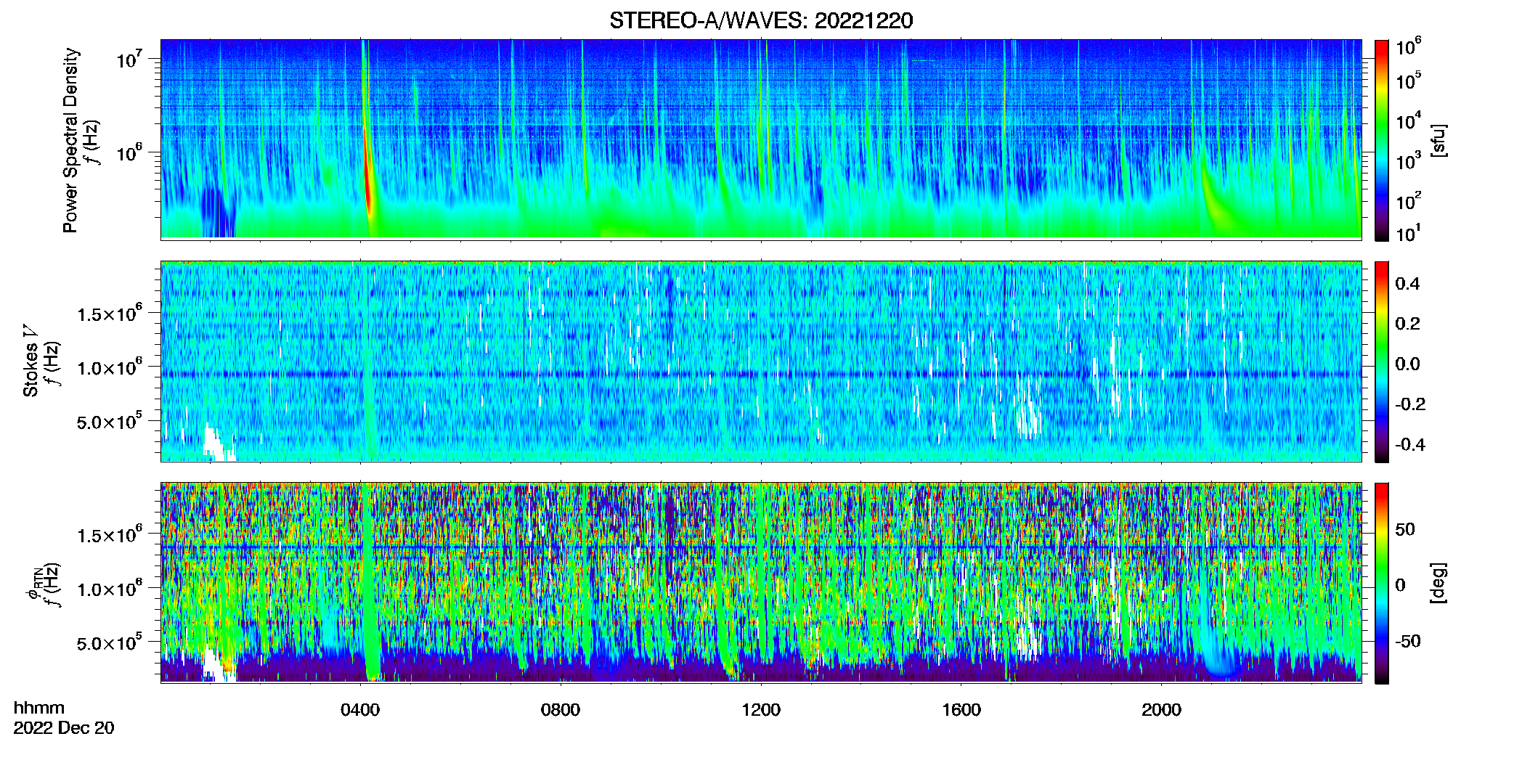The height and width of the screenshot is (784, 1522).
Task: Click the "0" label on the degrees color bar
Action: [x=1400, y=585]
